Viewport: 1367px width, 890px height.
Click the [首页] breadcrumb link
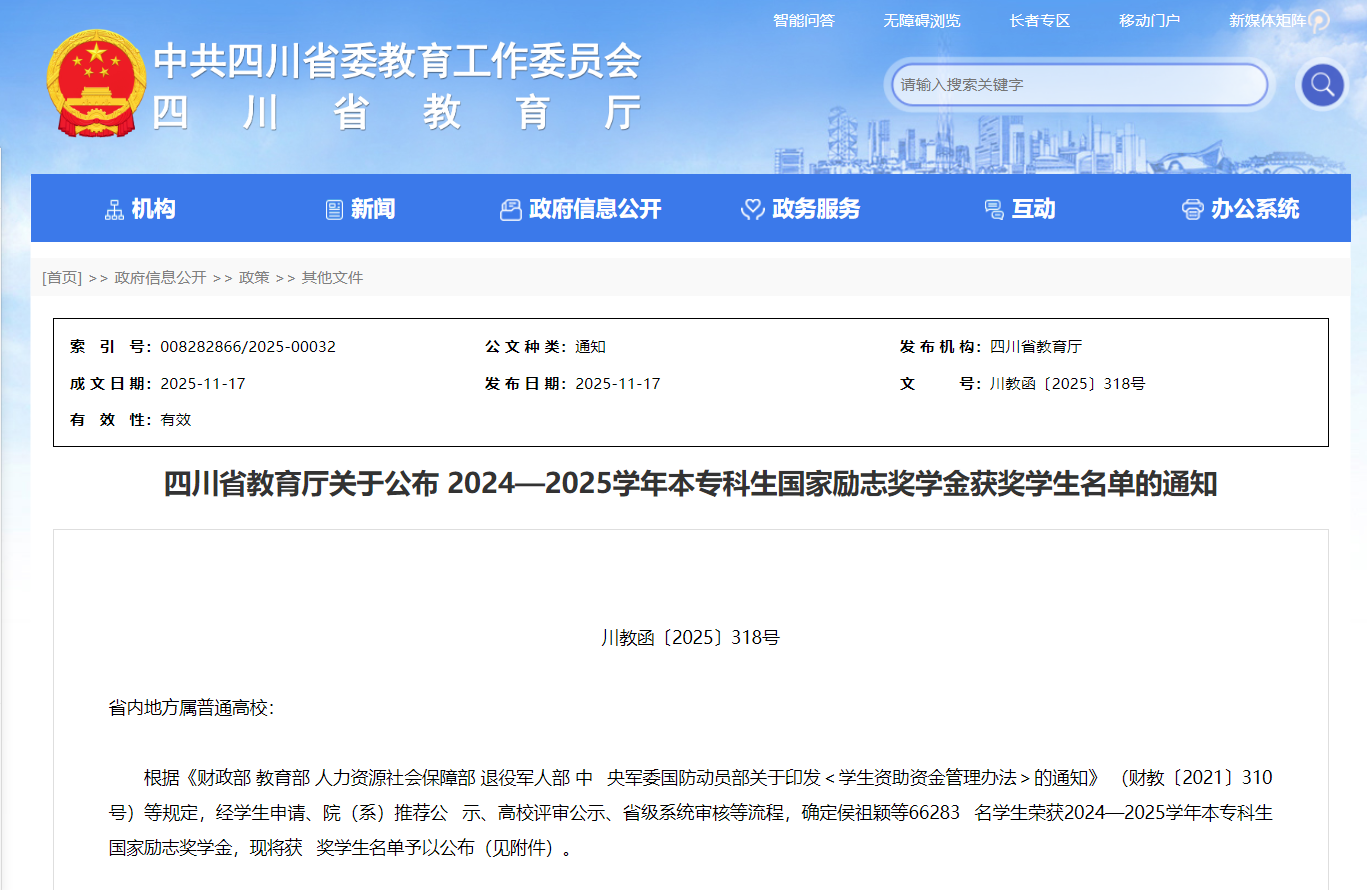tap(62, 278)
